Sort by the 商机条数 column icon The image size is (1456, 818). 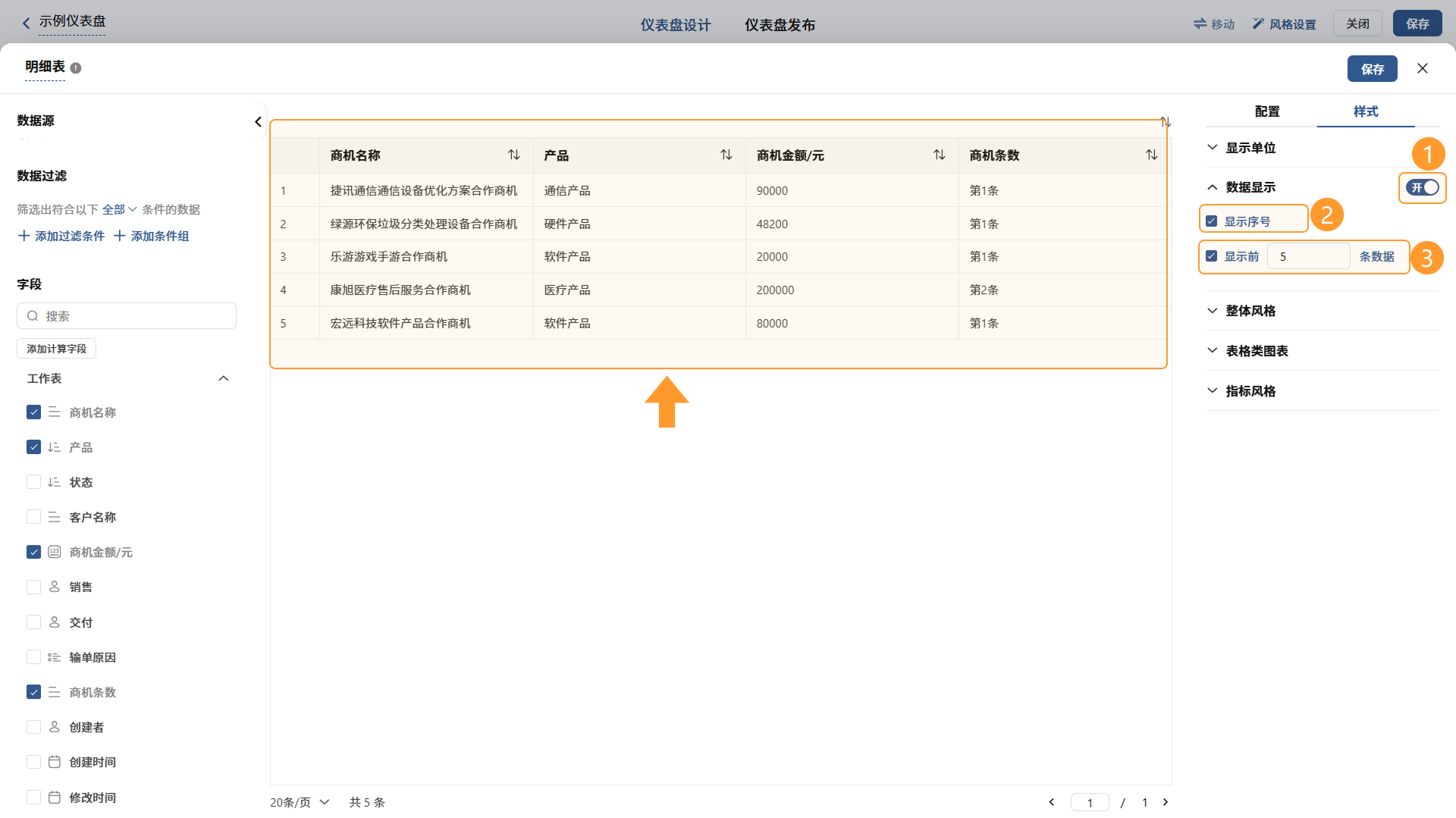(x=1152, y=155)
